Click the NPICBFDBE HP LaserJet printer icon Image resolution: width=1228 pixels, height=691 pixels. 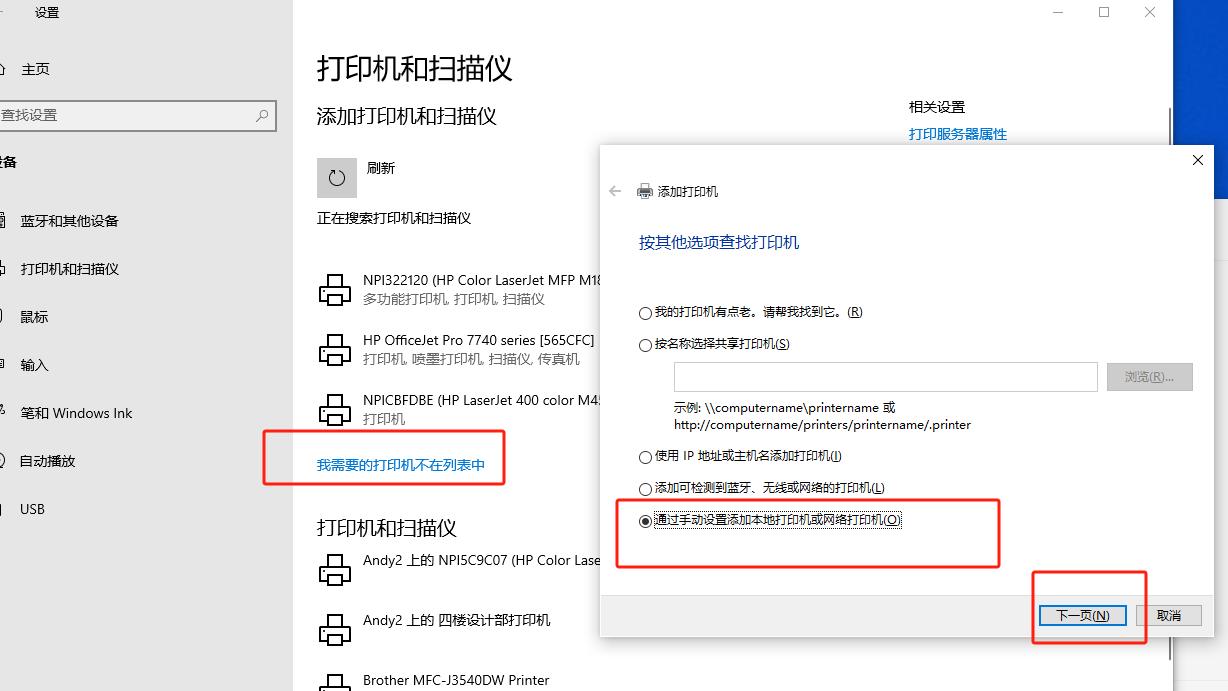(335, 408)
